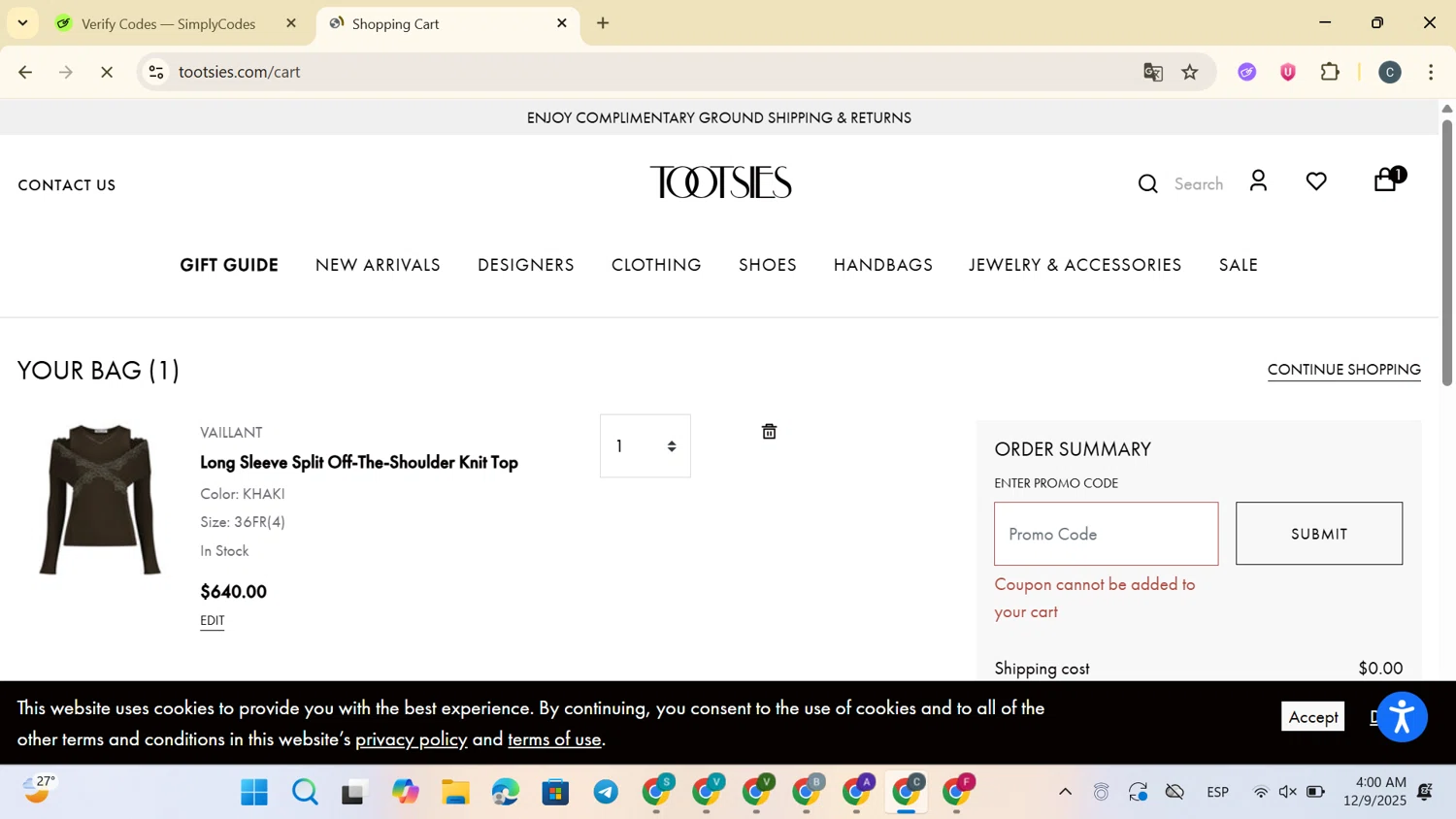Open the Chrome profile avatar C

[1390, 72]
